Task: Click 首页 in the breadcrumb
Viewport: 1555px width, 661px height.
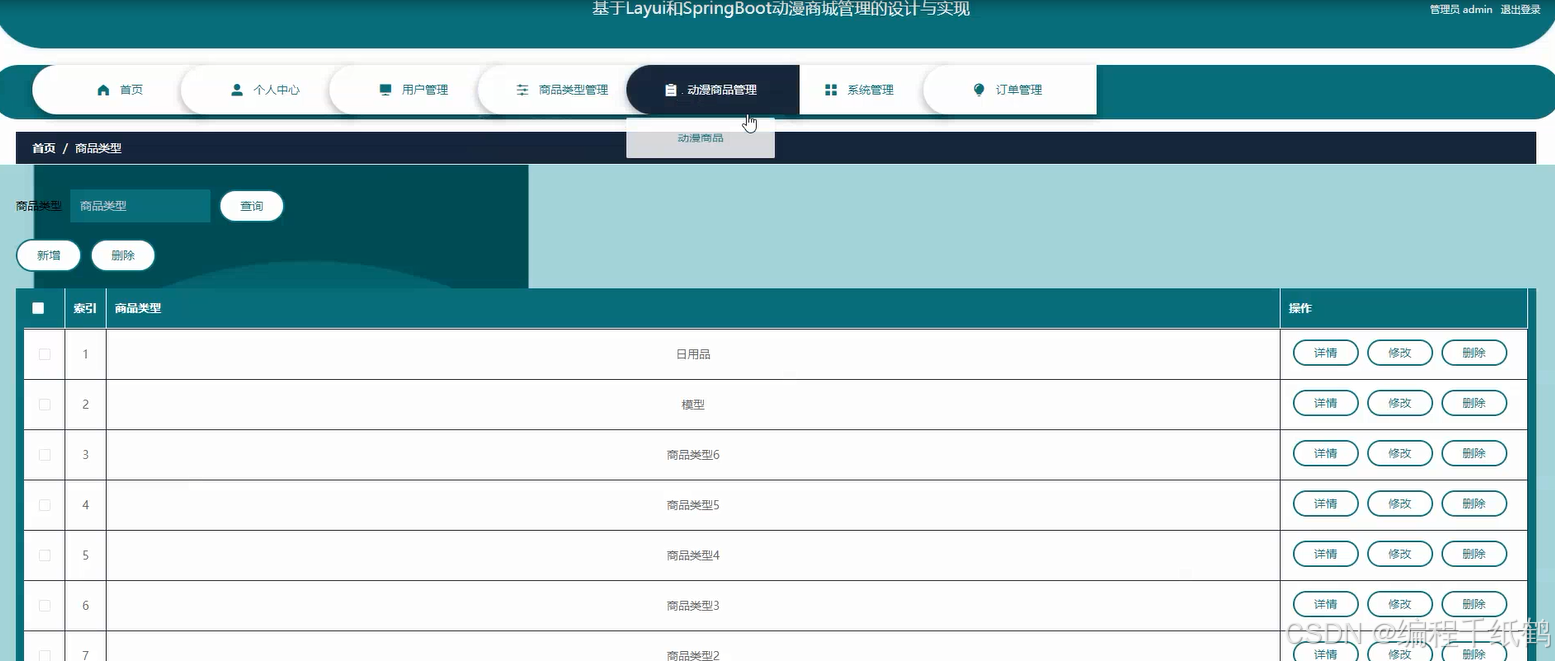Action: click(x=44, y=148)
